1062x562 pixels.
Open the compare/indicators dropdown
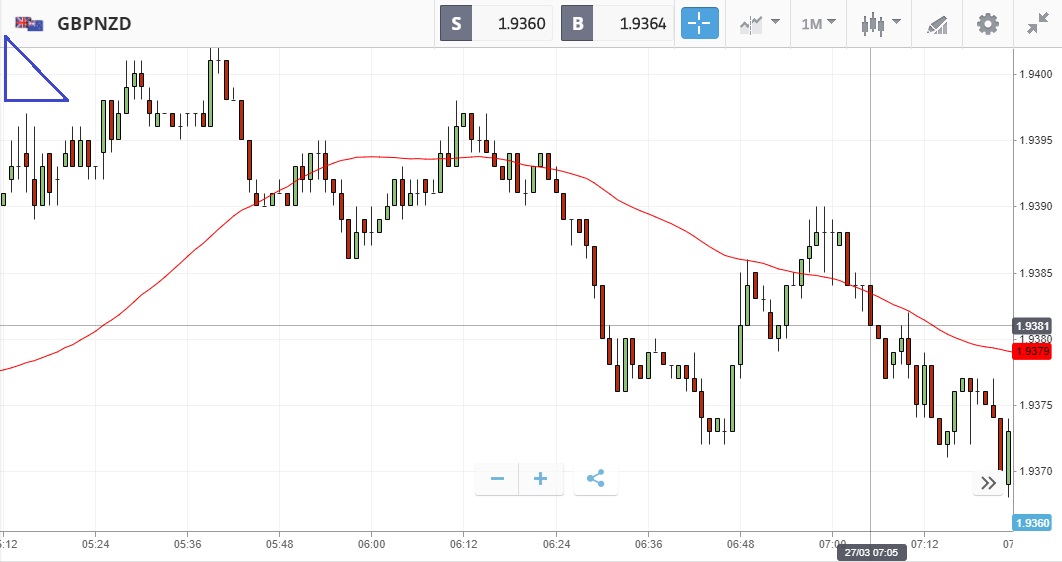pyautogui.click(x=760, y=23)
